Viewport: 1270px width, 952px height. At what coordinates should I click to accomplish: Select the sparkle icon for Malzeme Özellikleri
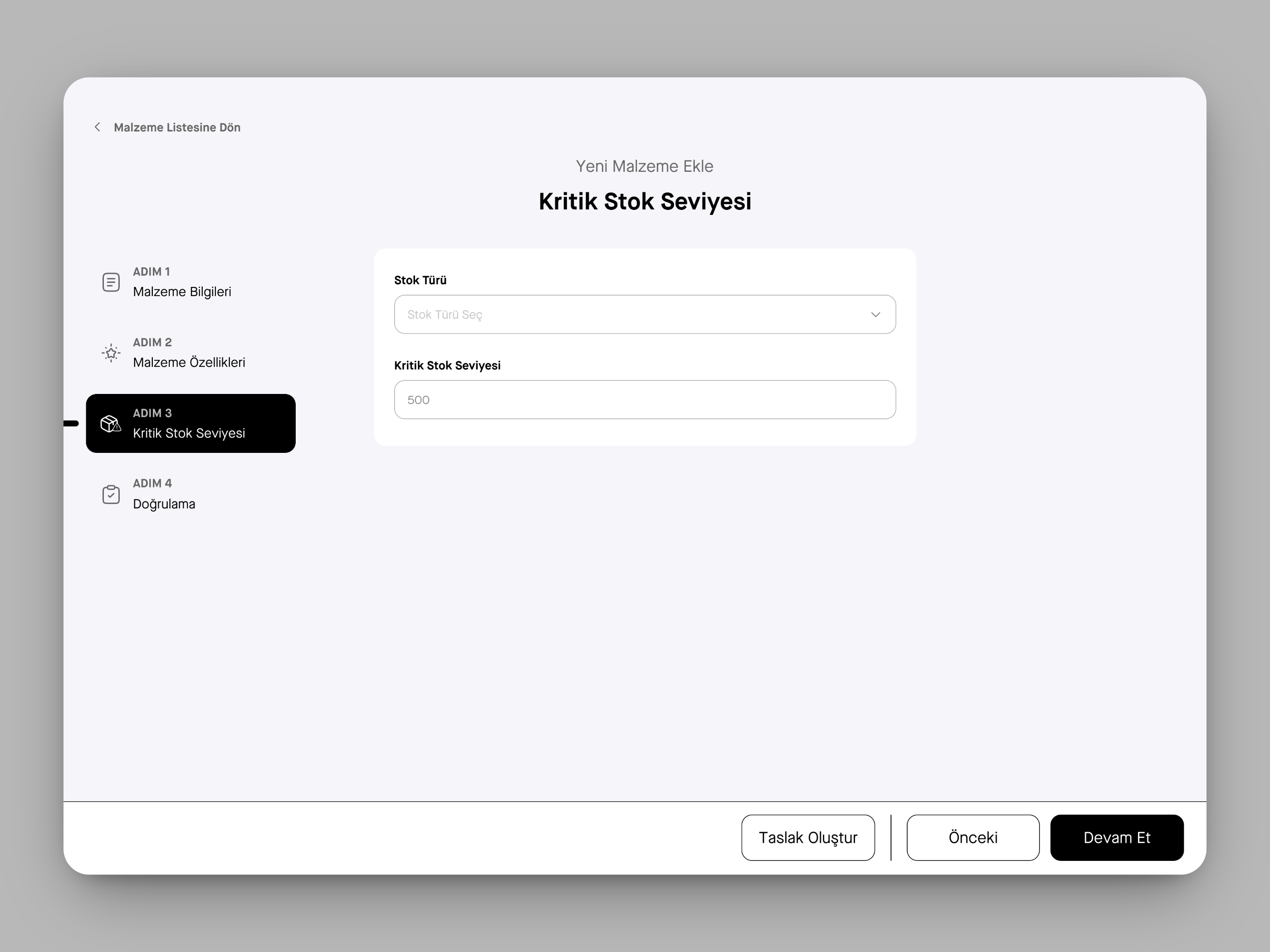(x=111, y=353)
